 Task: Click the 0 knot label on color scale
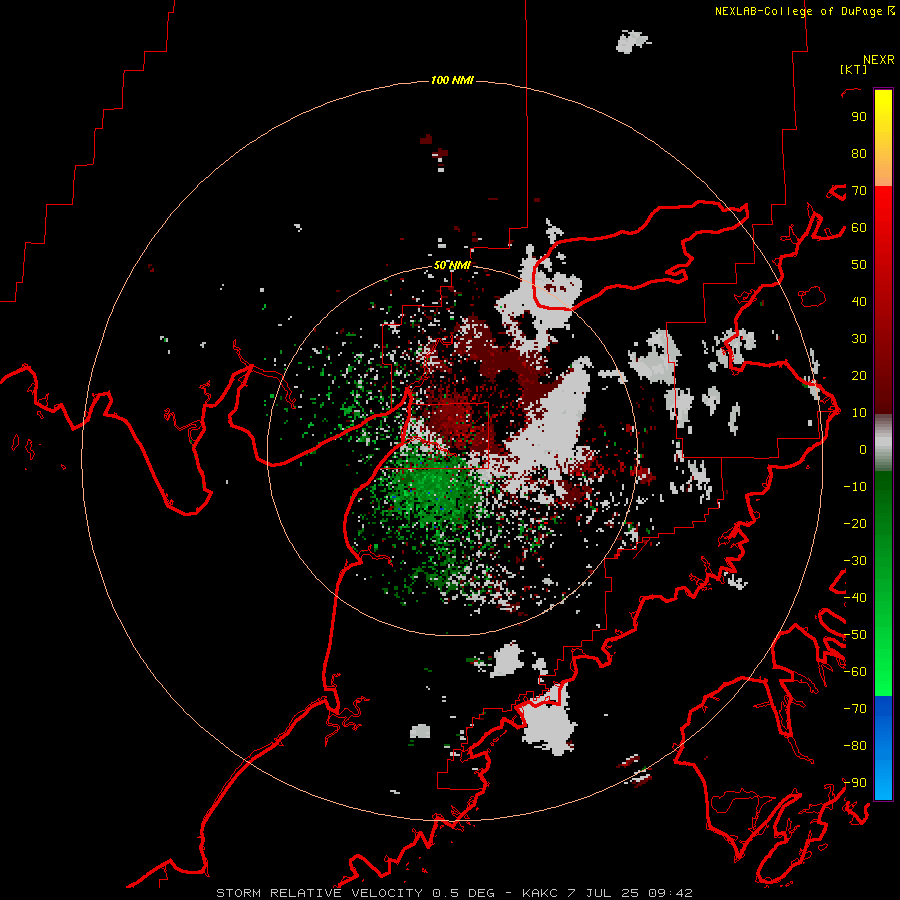(863, 449)
